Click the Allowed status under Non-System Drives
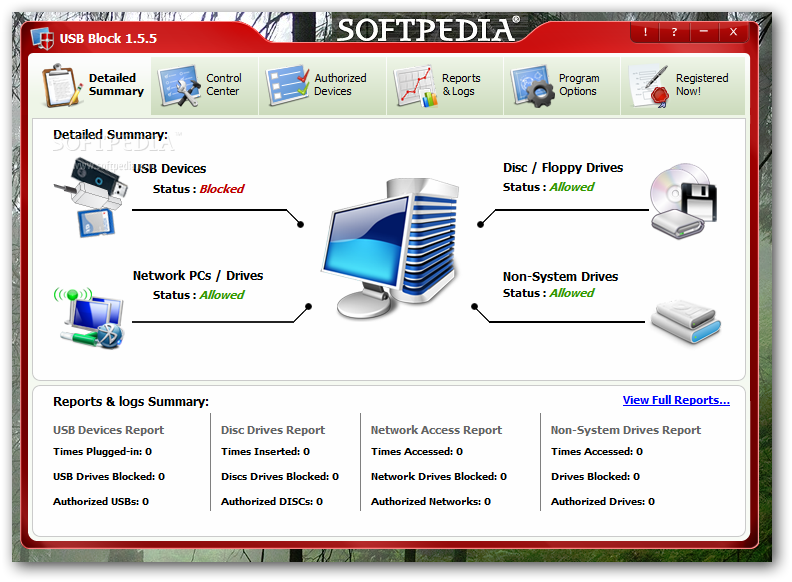792x582 pixels. point(571,293)
